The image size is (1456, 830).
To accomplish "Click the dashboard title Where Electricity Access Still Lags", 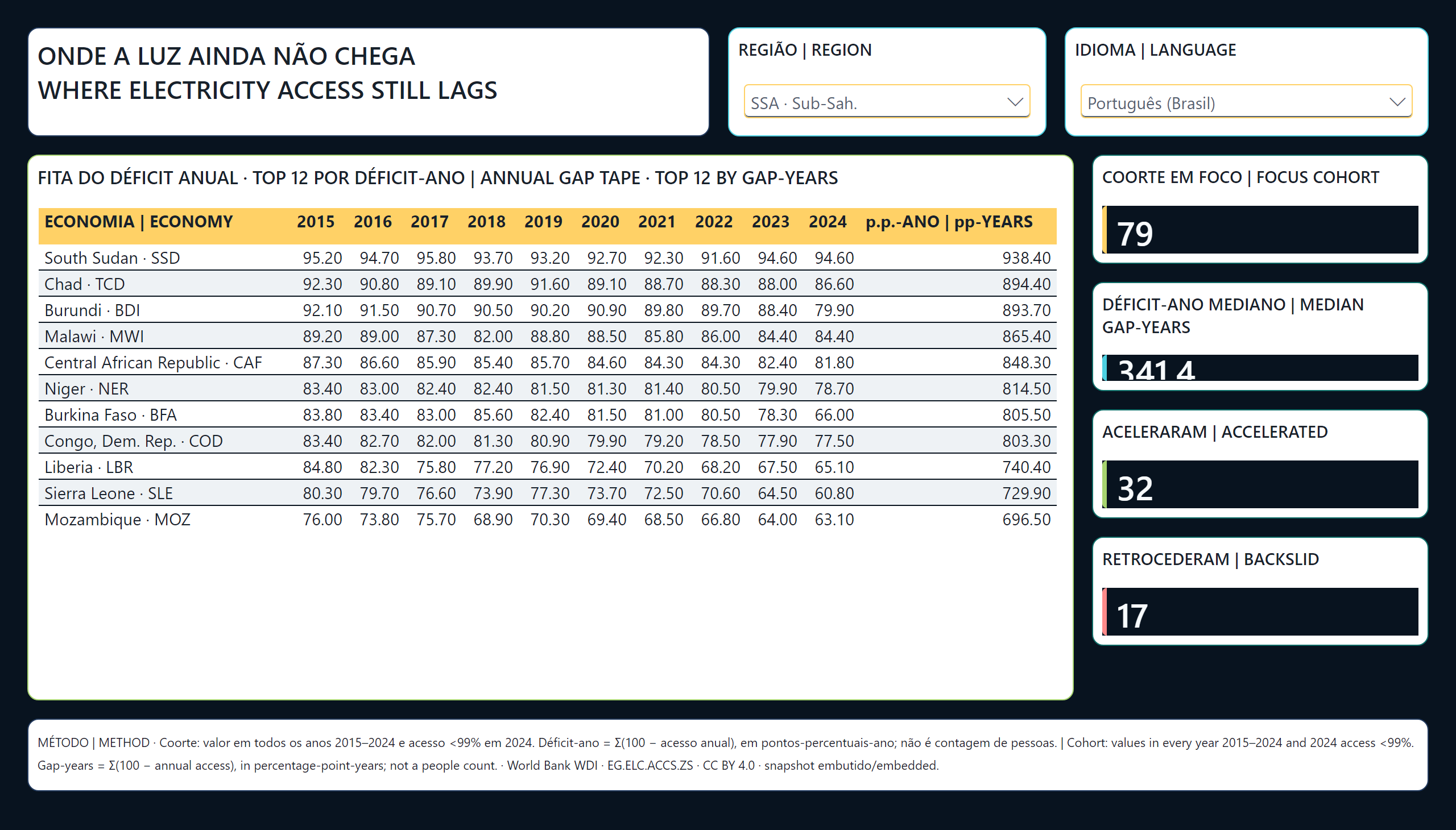I will [x=267, y=90].
